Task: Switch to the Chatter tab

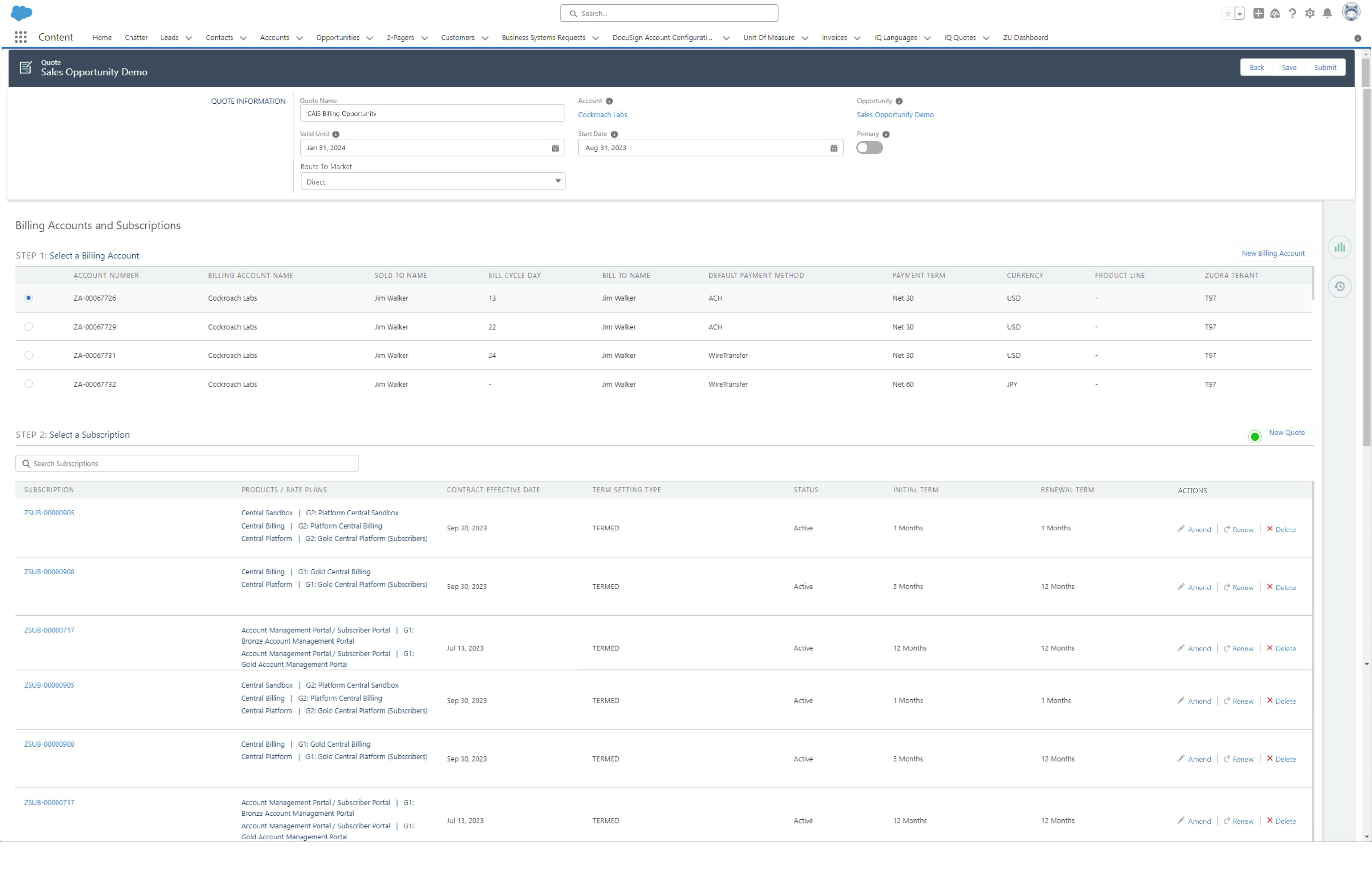Action: click(136, 37)
